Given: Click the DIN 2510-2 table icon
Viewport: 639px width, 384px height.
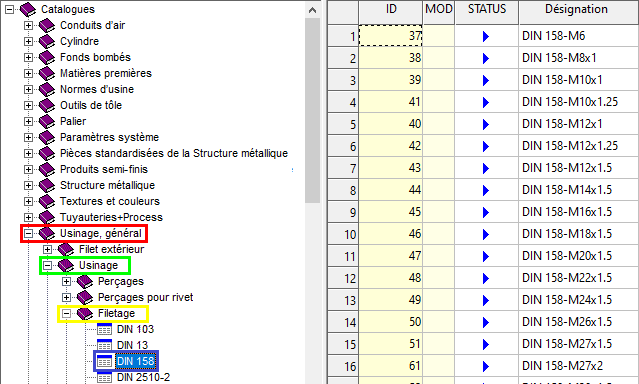Looking at the screenshot, I should click(x=104, y=377).
